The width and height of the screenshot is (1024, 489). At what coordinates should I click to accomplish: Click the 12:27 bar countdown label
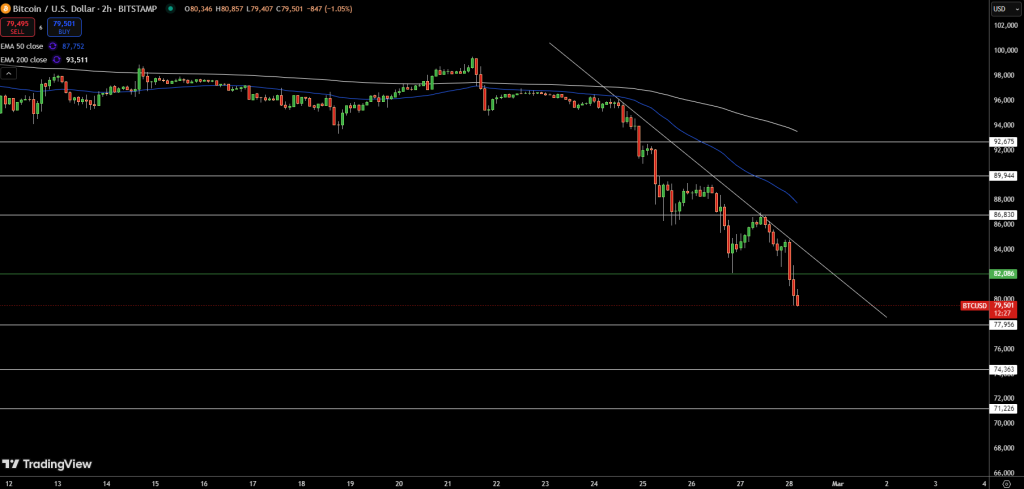[x=1003, y=313]
